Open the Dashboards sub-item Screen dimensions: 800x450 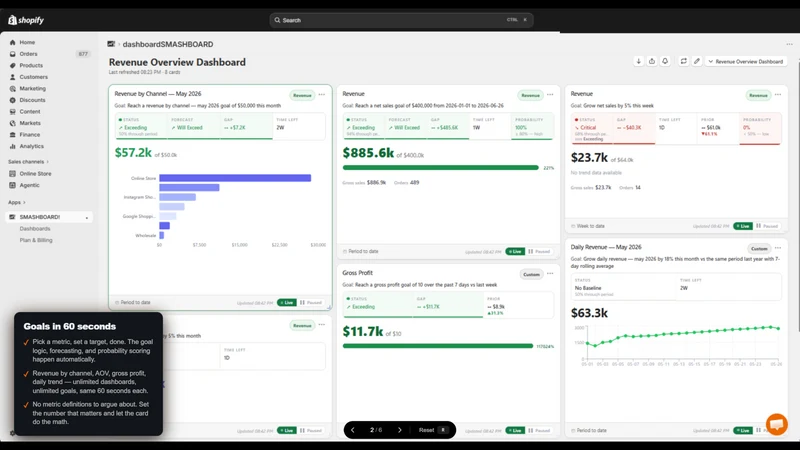pyautogui.click(x=35, y=229)
